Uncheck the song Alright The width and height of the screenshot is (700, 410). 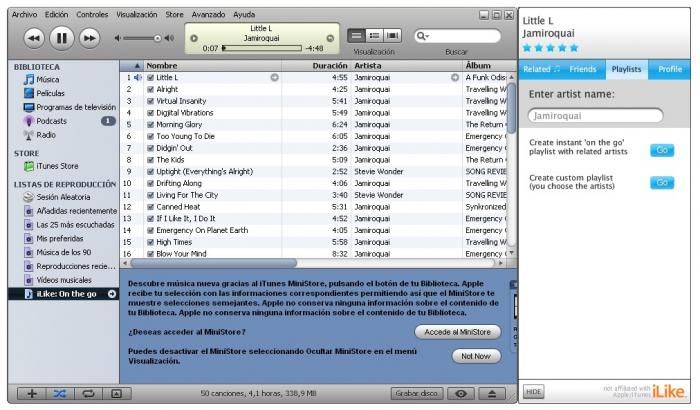click(150, 89)
